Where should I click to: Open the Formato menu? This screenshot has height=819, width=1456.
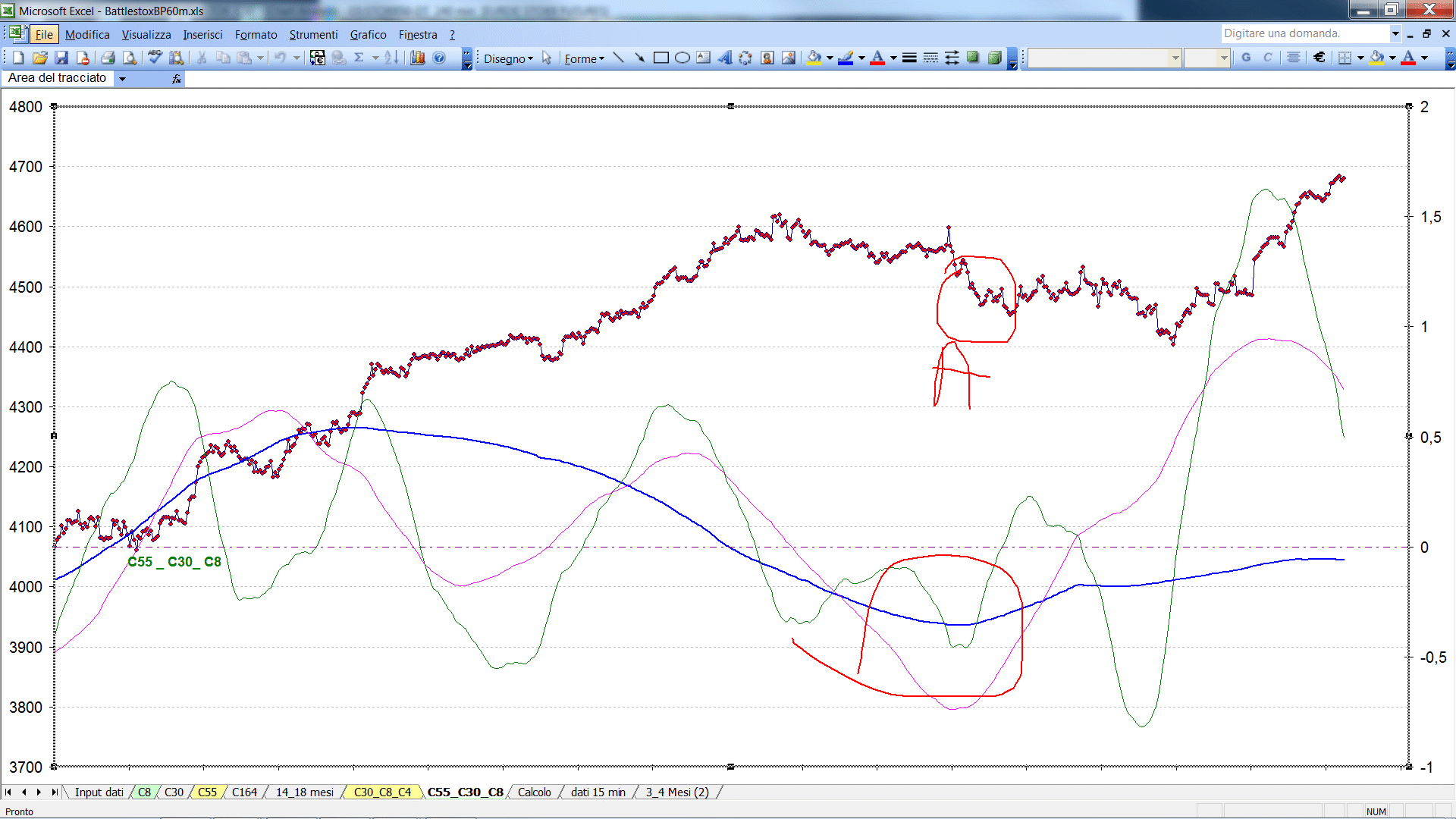[x=256, y=35]
